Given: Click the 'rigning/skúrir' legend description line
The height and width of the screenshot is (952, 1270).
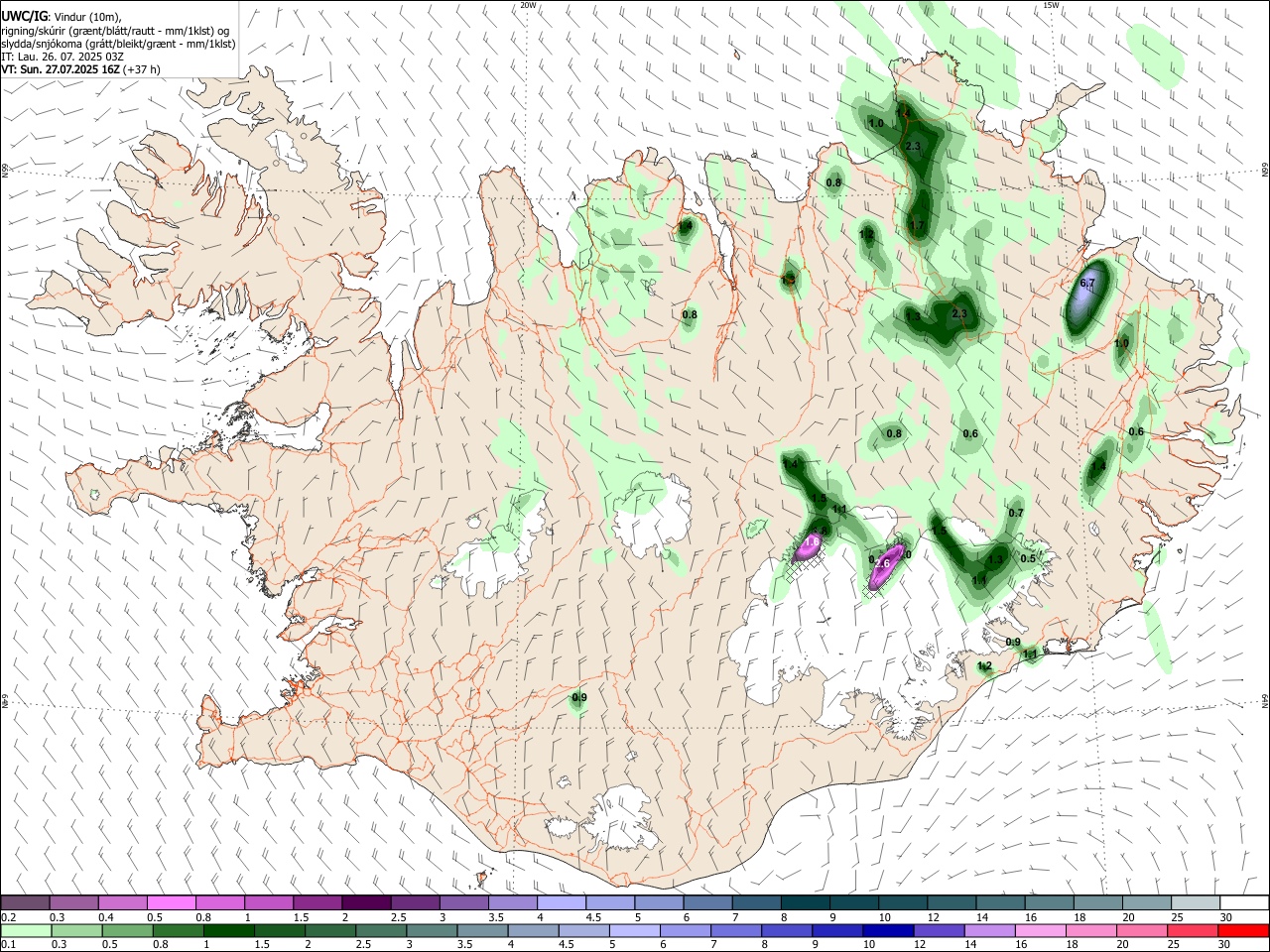Looking at the screenshot, I should (117, 31).
